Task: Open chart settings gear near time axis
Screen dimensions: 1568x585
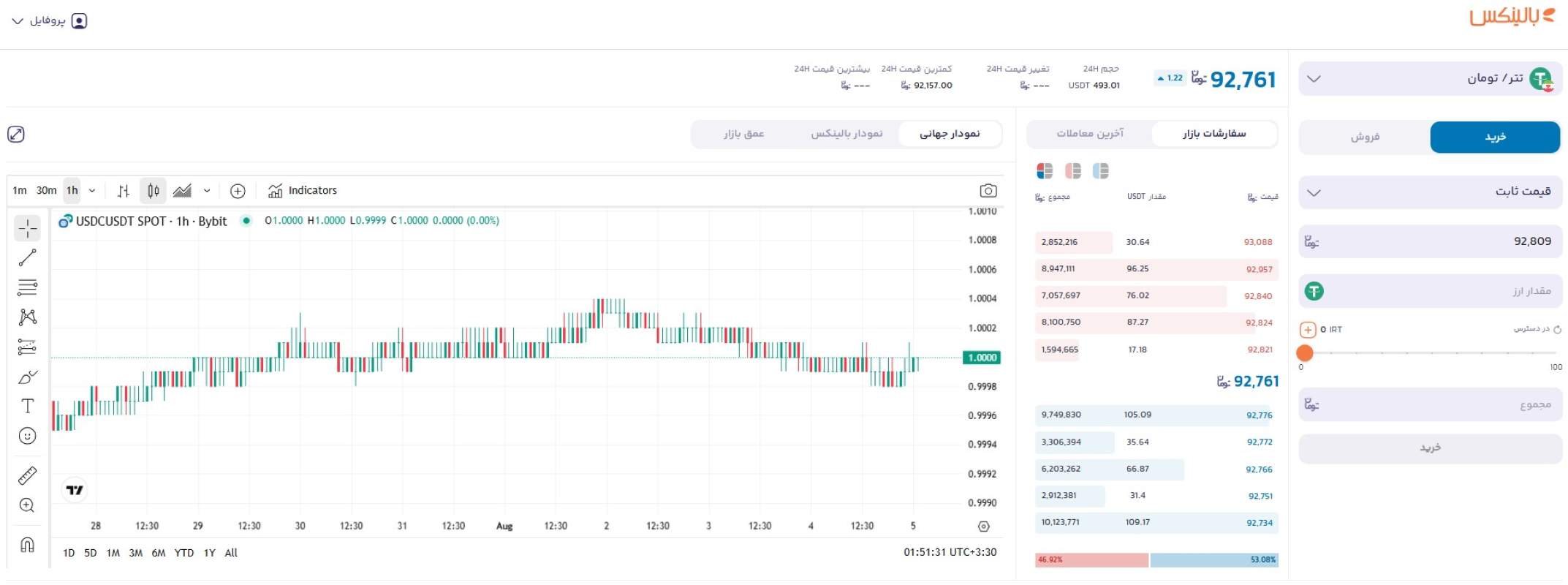Action: tap(984, 526)
